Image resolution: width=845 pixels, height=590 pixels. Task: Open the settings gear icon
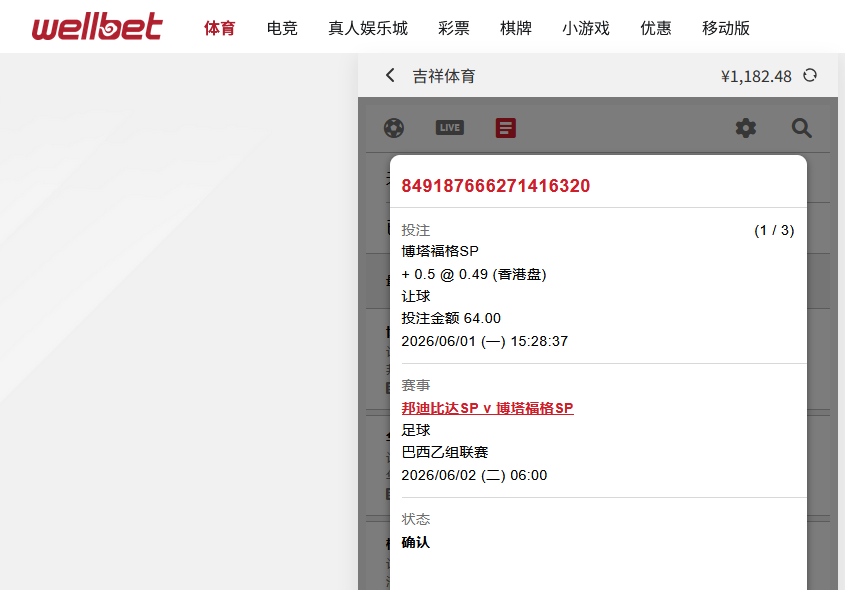tap(746, 128)
